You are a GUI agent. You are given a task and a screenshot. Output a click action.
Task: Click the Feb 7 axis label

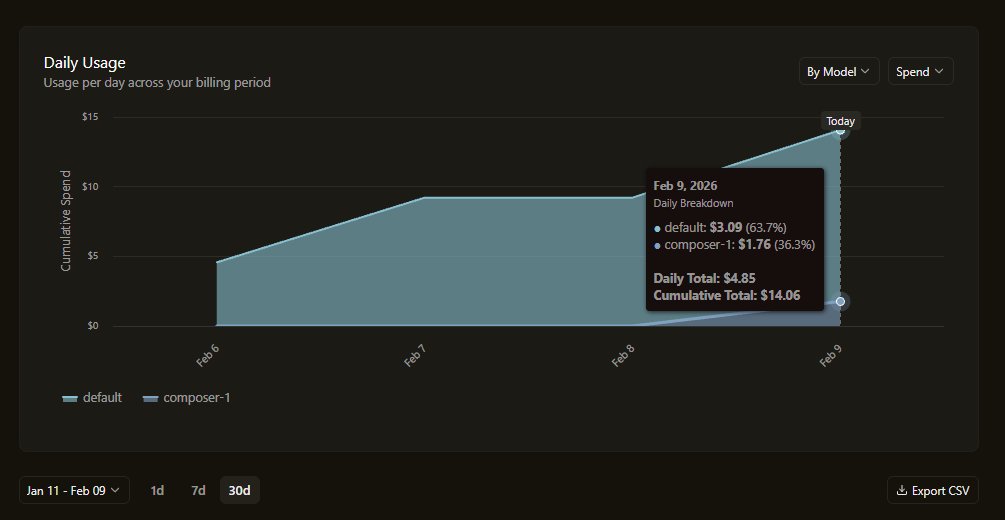point(415,356)
